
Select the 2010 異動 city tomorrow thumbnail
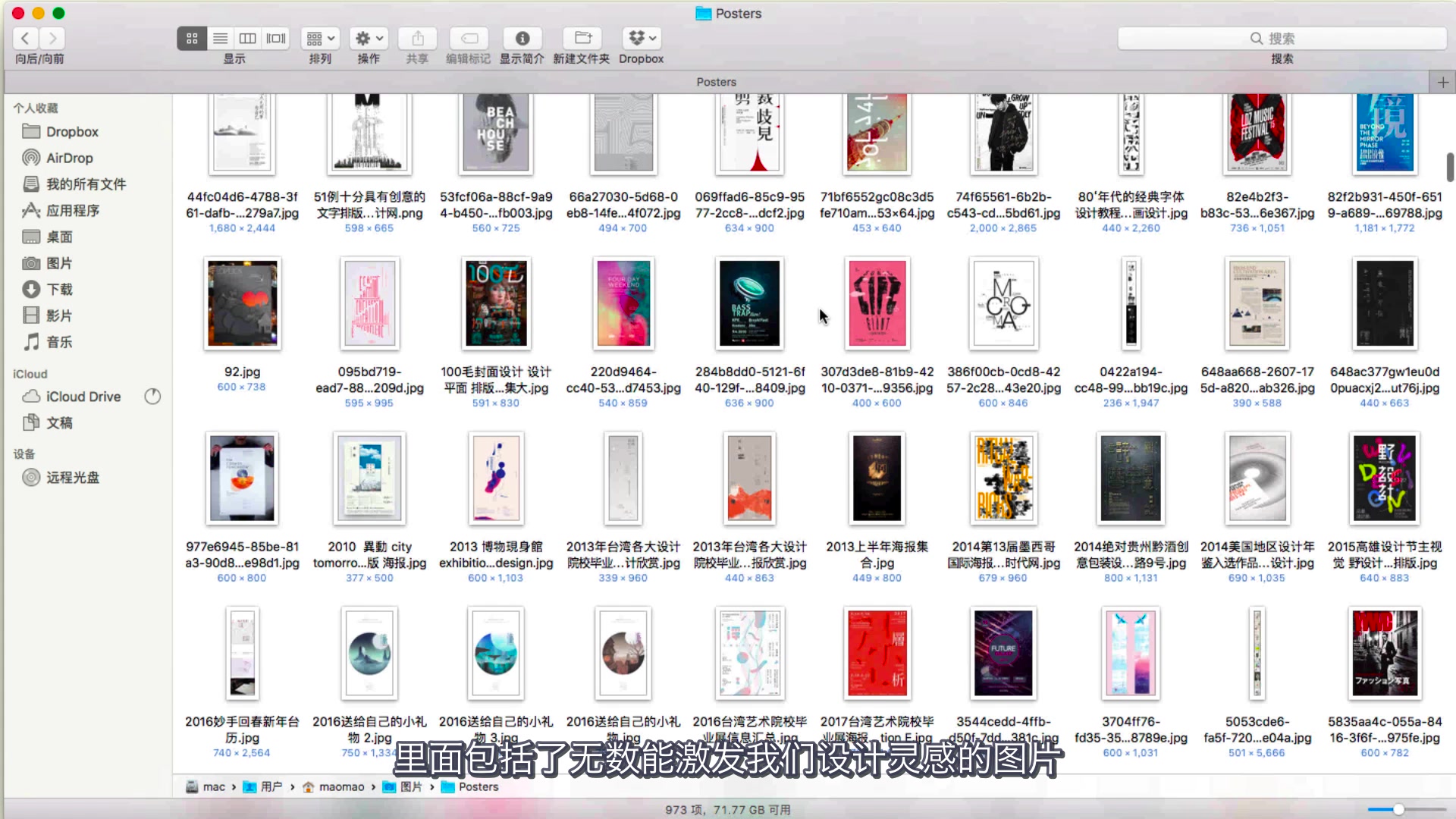369,479
